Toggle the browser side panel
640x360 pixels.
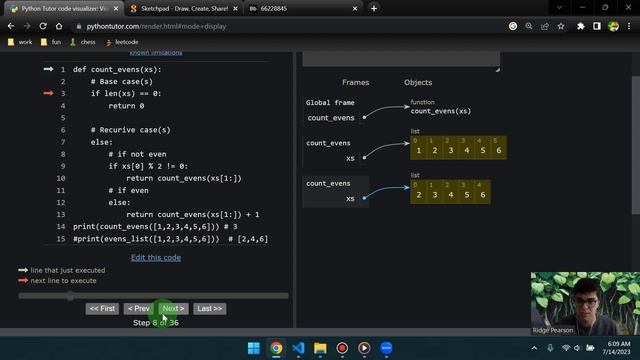click(x=597, y=26)
